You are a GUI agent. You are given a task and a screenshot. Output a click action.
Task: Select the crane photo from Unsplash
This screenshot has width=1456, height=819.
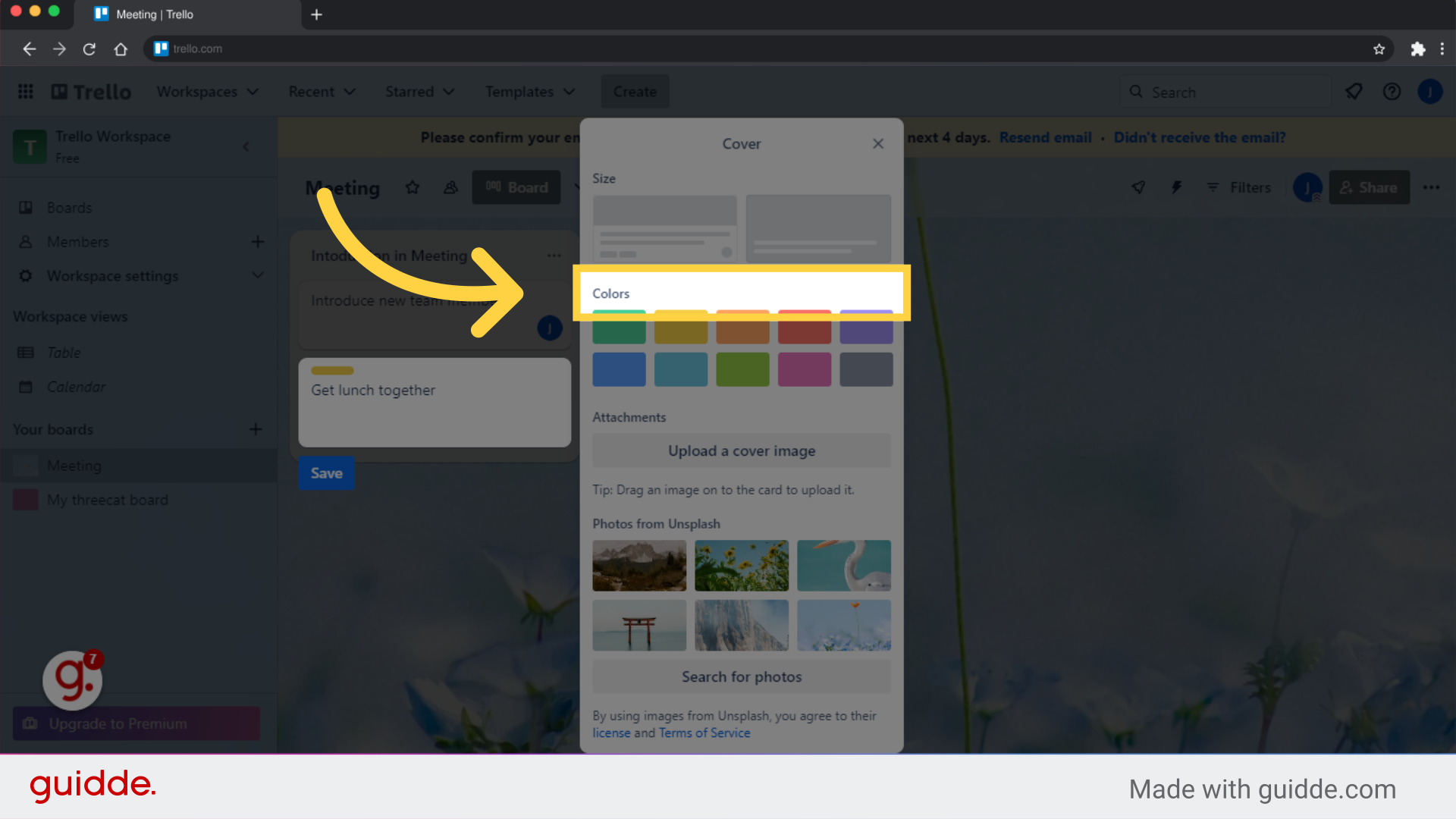844,565
